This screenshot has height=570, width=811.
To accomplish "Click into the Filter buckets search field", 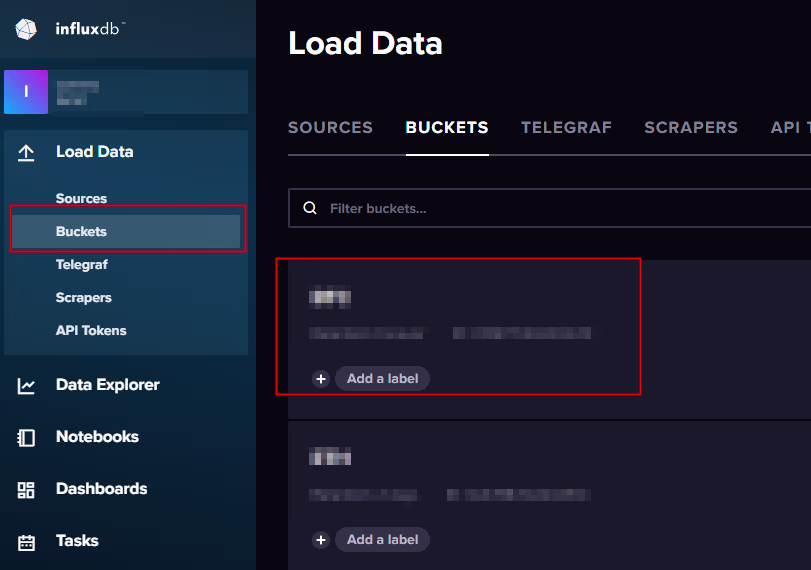I will point(549,208).
